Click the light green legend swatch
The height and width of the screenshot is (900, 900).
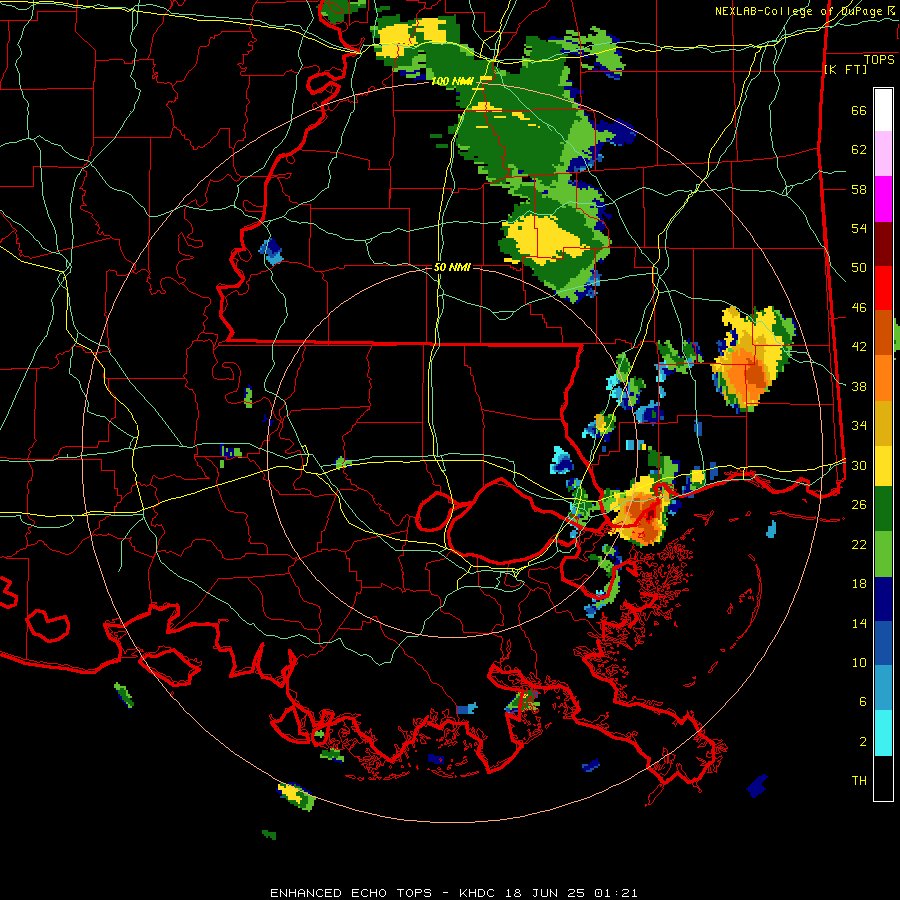(x=883, y=554)
